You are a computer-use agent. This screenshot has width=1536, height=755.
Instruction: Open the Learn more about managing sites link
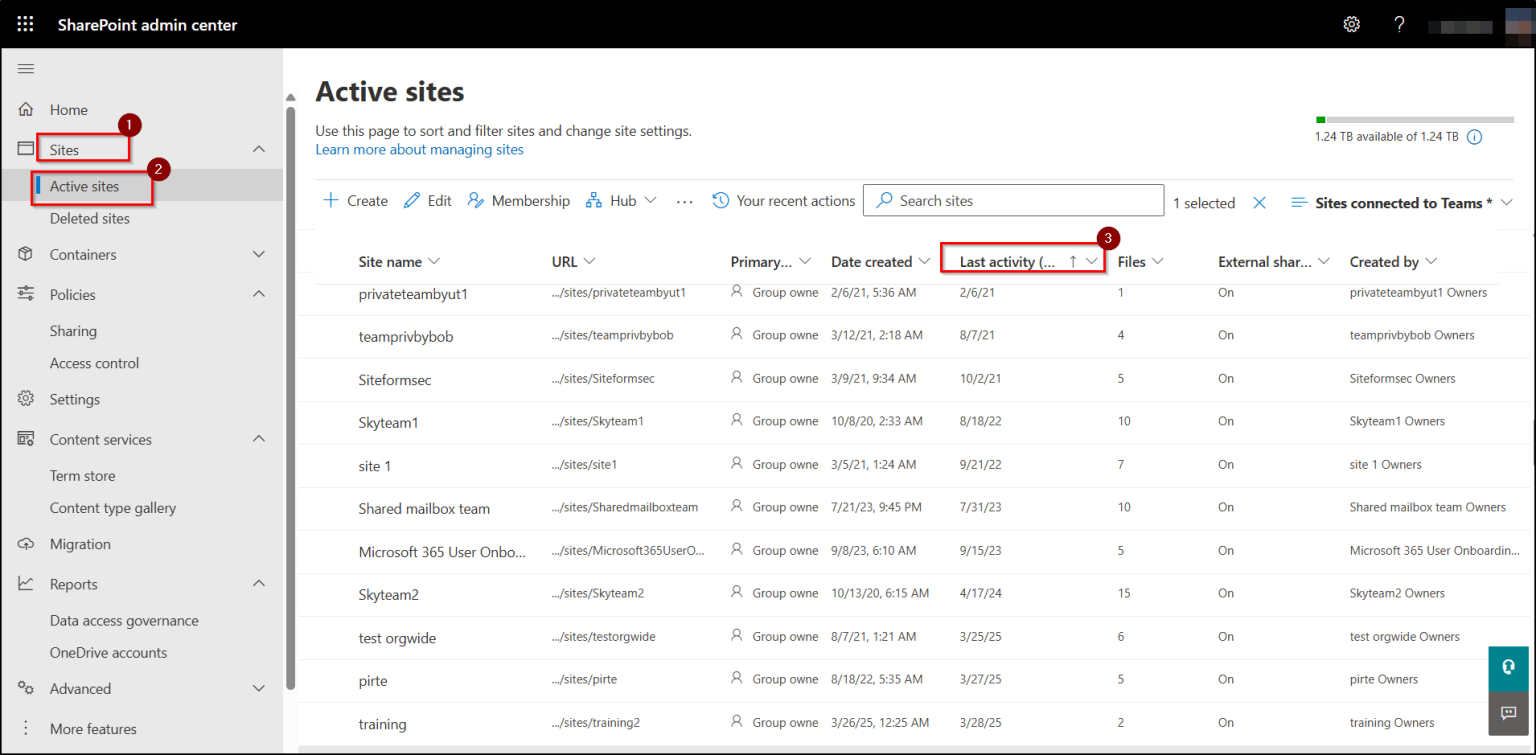coord(419,149)
